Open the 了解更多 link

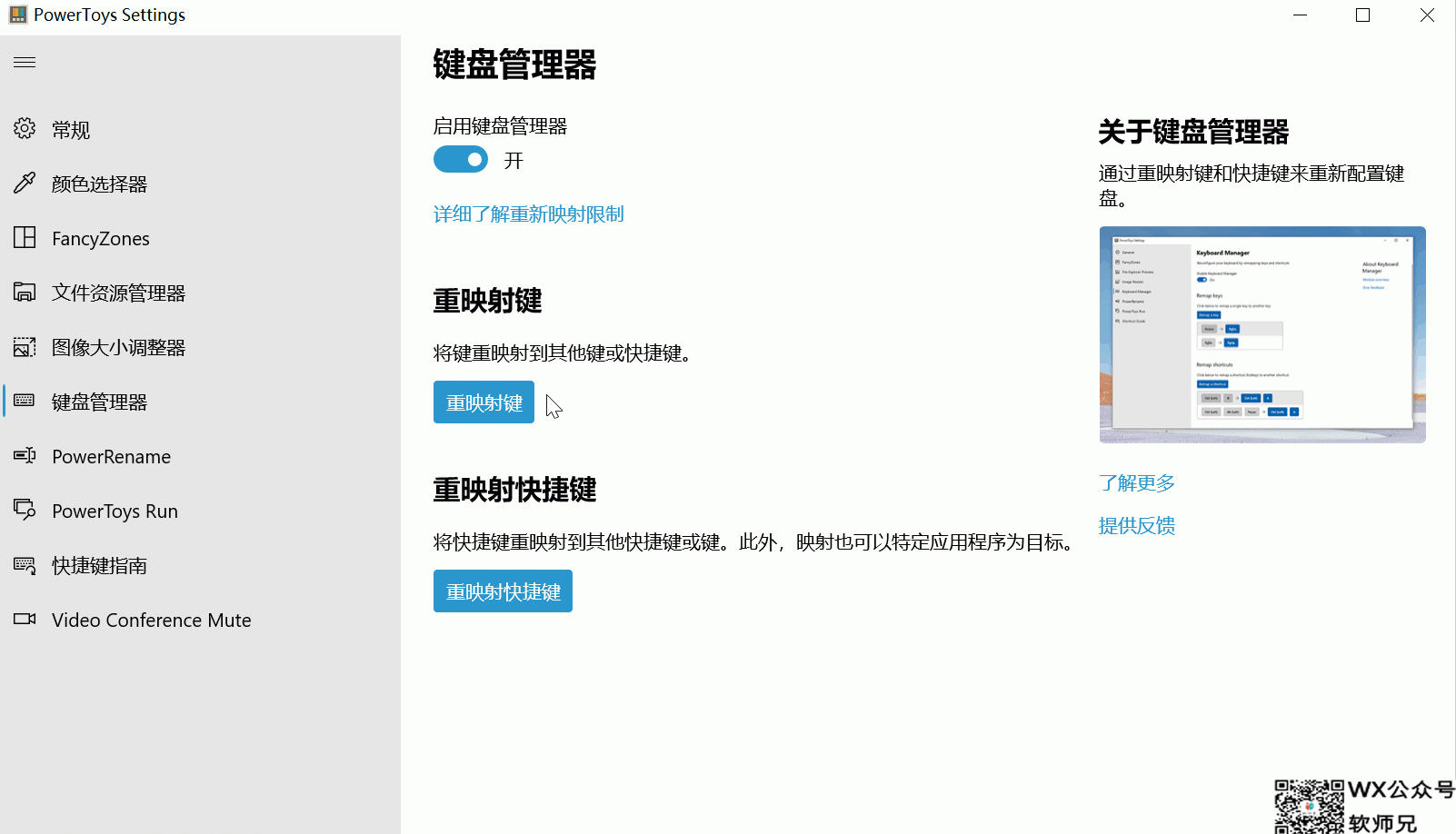[x=1137, y=483]
